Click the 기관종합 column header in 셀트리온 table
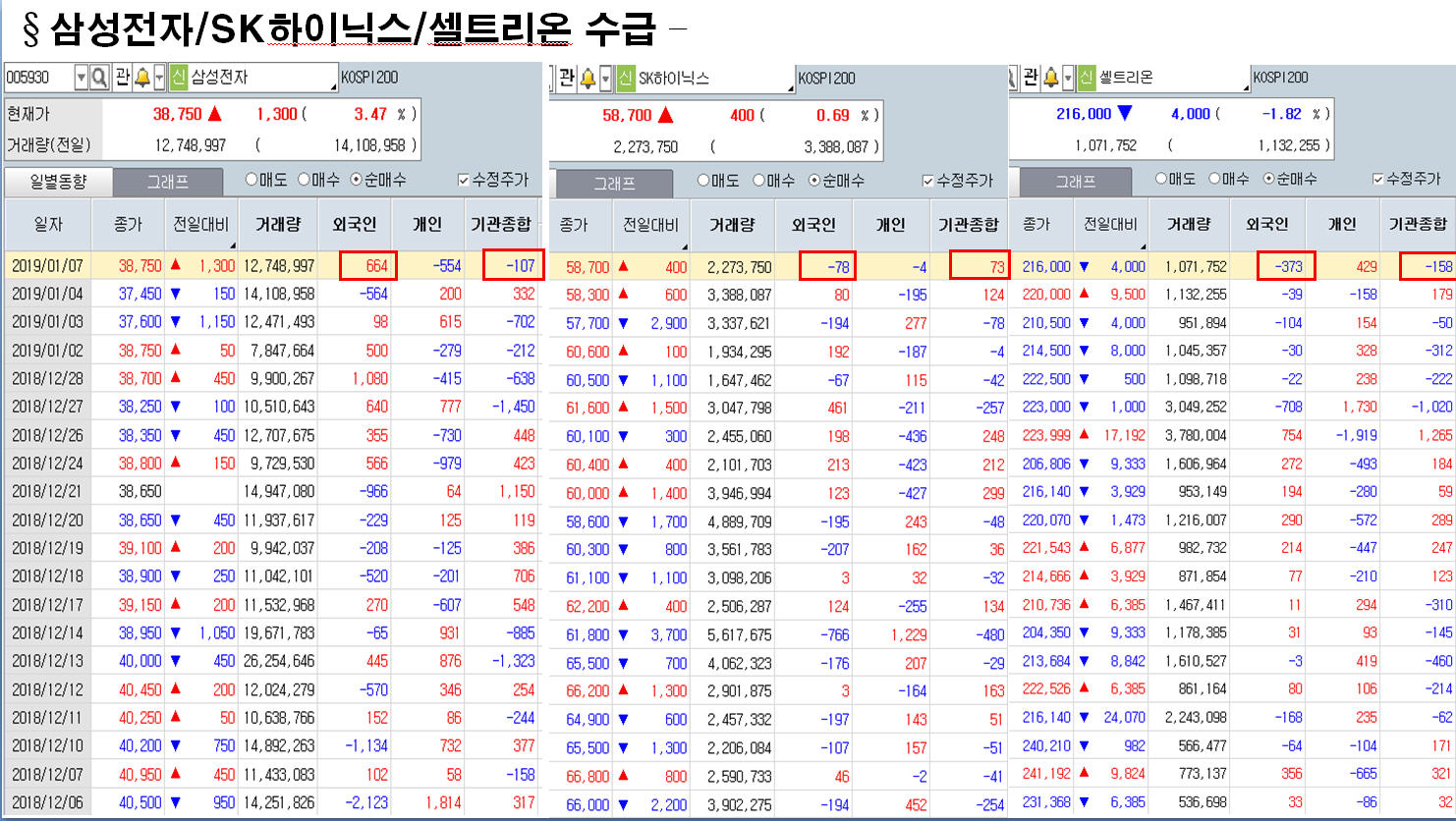Viewport: 1456px width, 821px height. click(x=1417, y=224)
